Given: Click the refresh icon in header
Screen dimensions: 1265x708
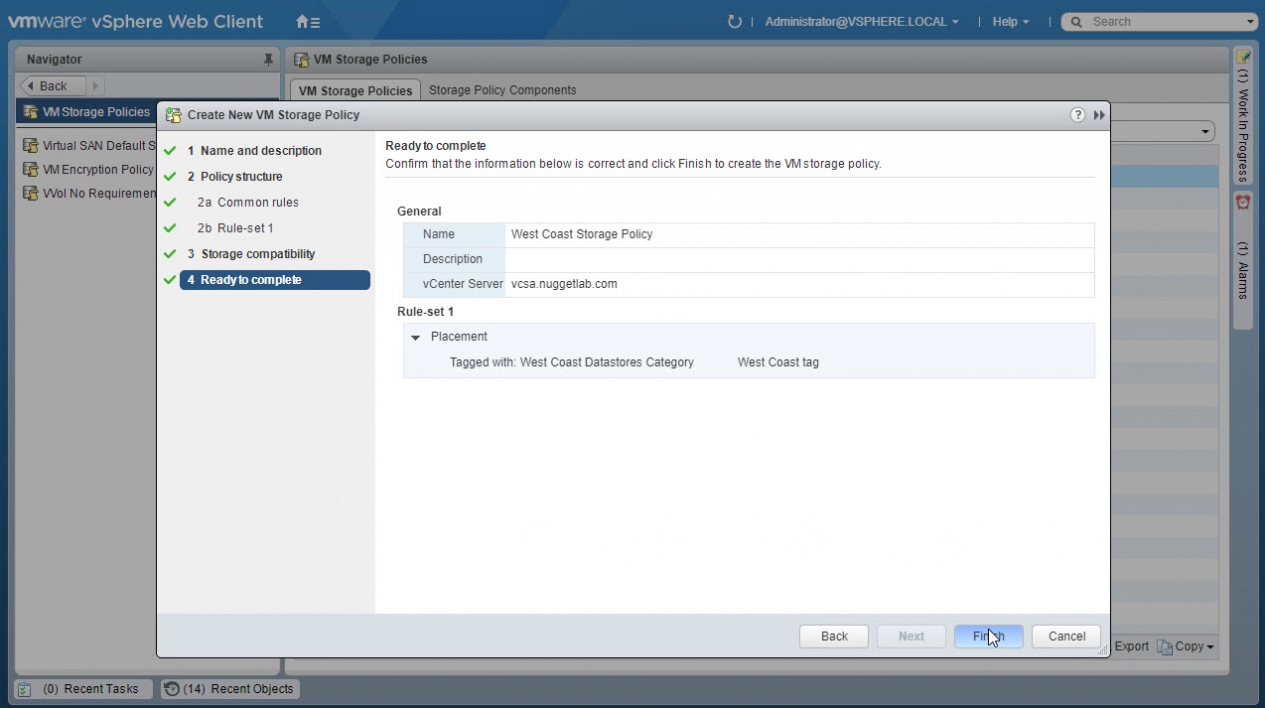Looking at the screenshot, I should tap(735, 22).
